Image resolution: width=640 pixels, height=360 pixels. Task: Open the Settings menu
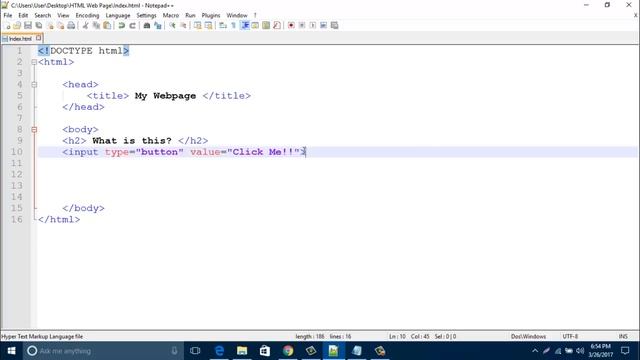(x=147, y=15)
